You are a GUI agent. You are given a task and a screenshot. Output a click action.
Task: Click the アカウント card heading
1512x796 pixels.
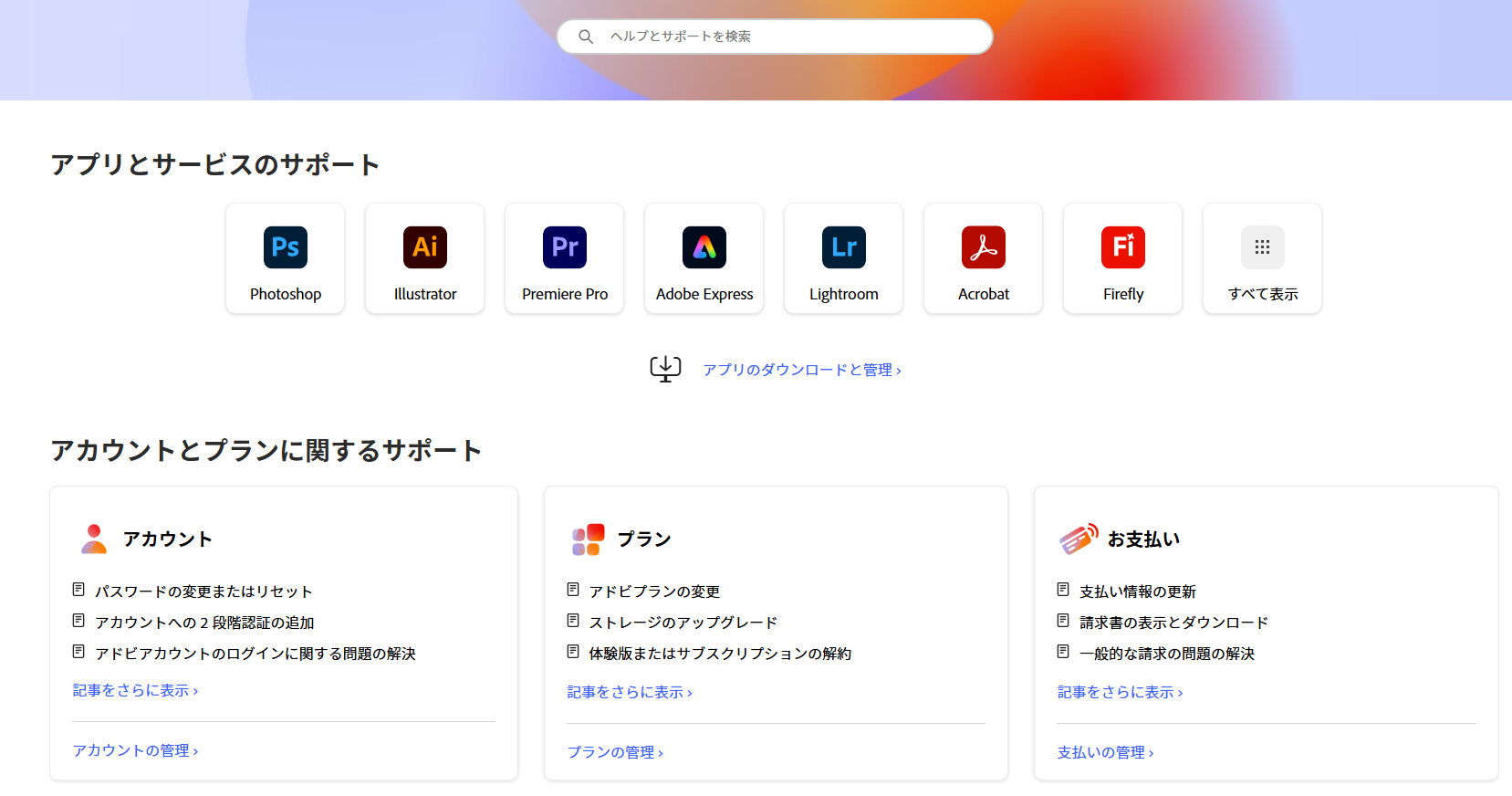click(168, 539)
